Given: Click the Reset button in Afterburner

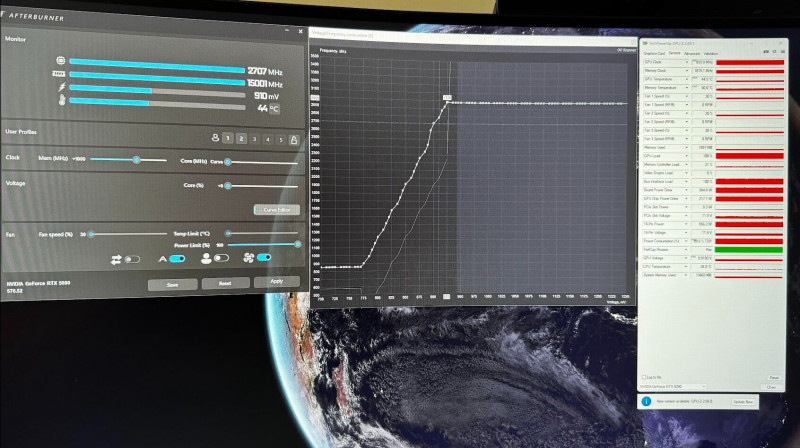Looking at the screenshot, I should (x=225, y=283).
